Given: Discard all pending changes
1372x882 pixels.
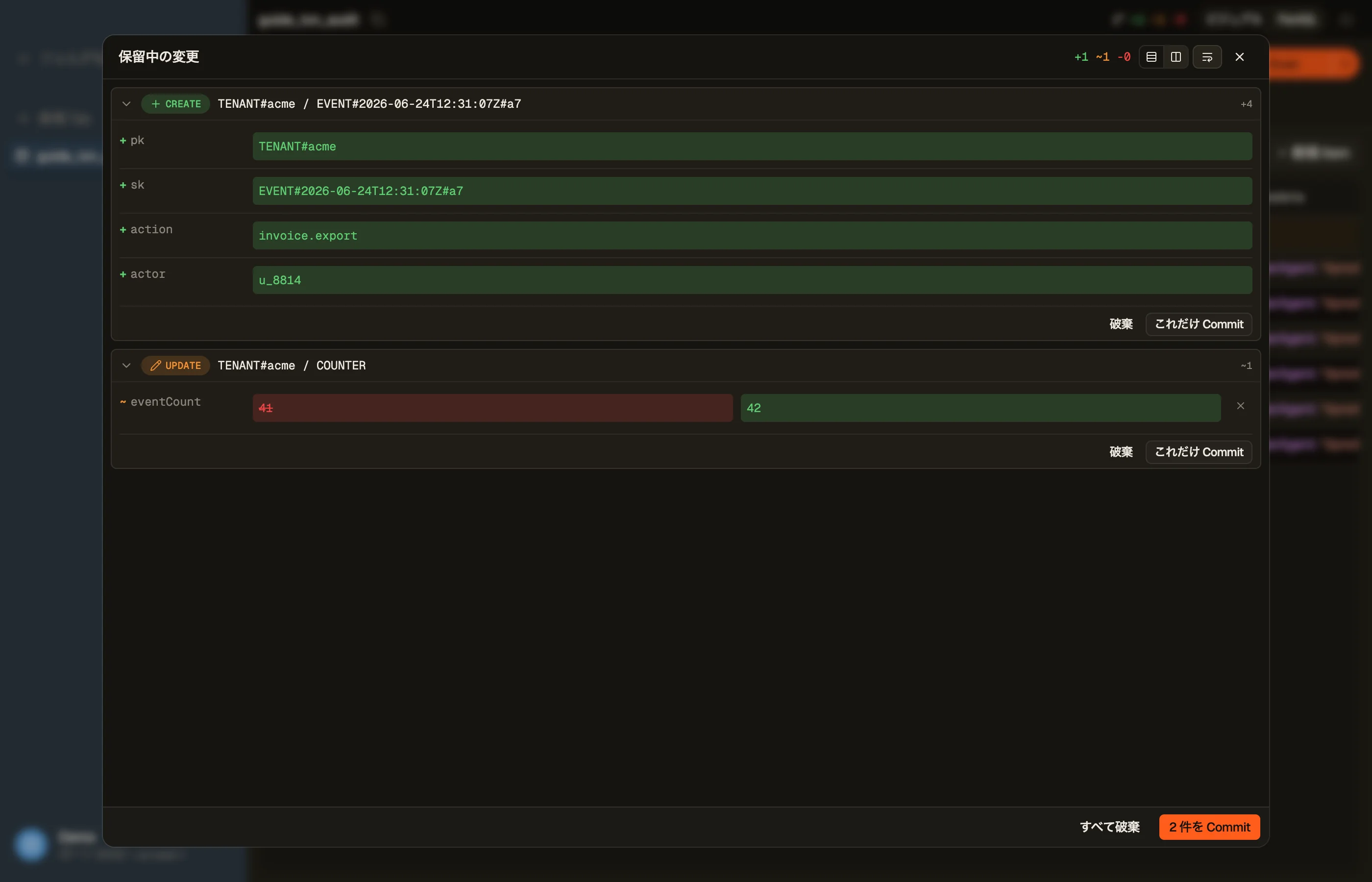Looking at the screenshot, I should point(1109,827).
